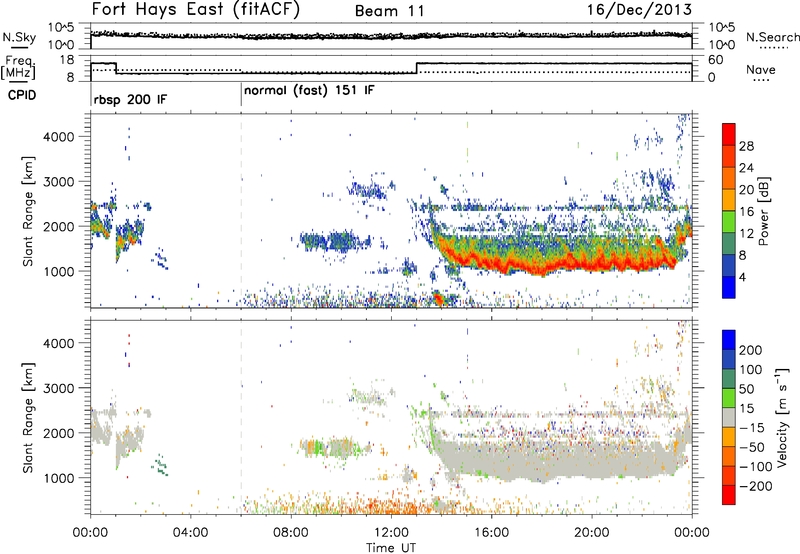Click the Slant Range label of power panel
This screenshot has width=800, height=554.
click(x=28, y=211)
